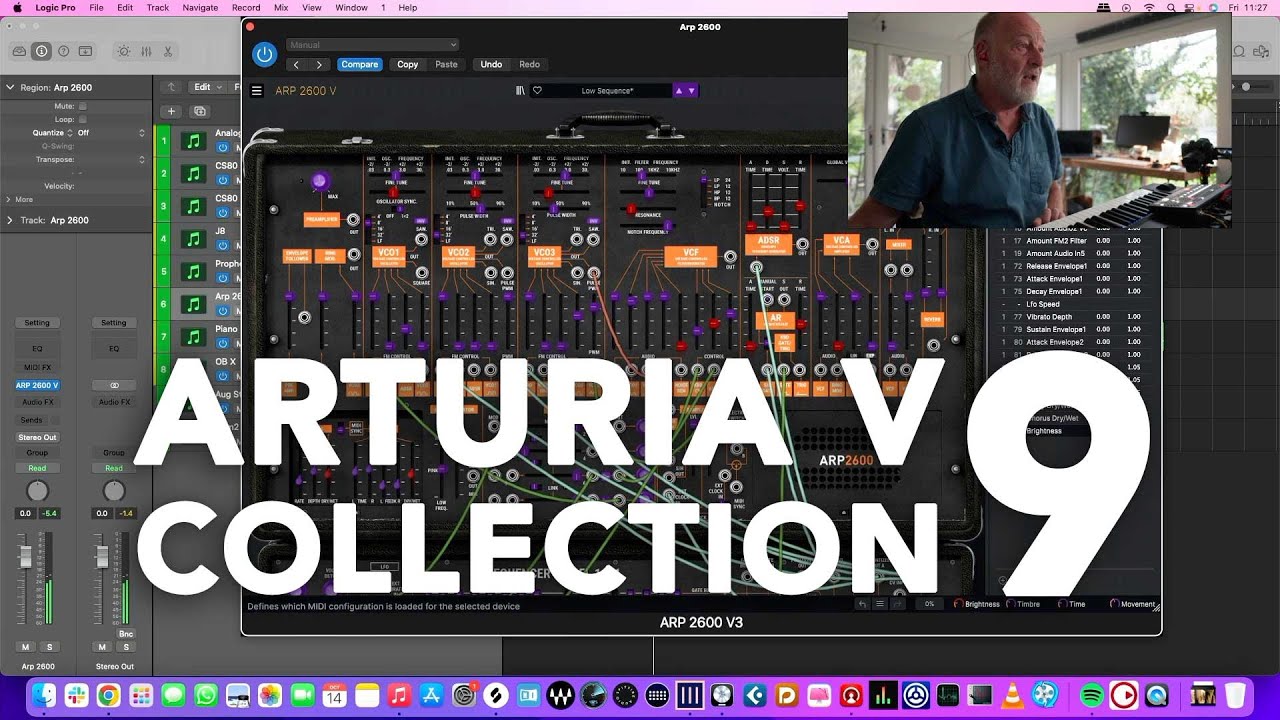
Task: Open the toolbar download tray icon
Action: point(86,51)
